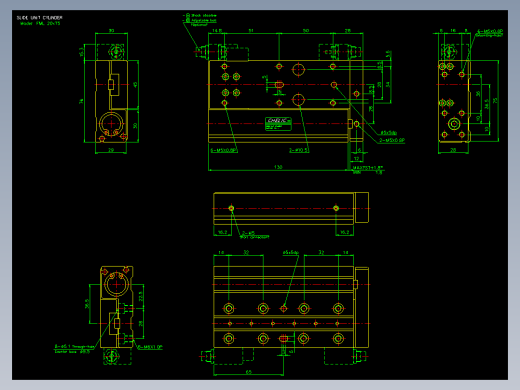The width and height of the screenshot is (520, 390).
Task: Click the '50' dimension above front view
Action: (x=306, y=30)
